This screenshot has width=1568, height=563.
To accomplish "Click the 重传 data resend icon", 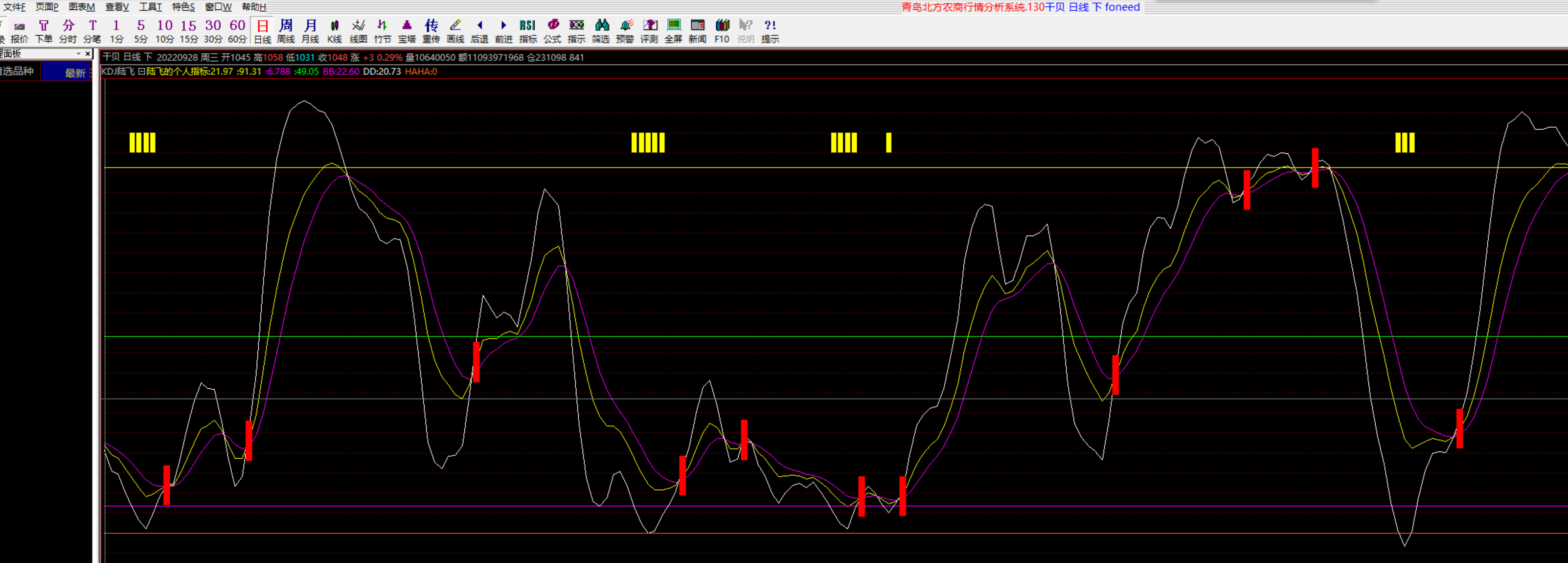I will (431, 32).
